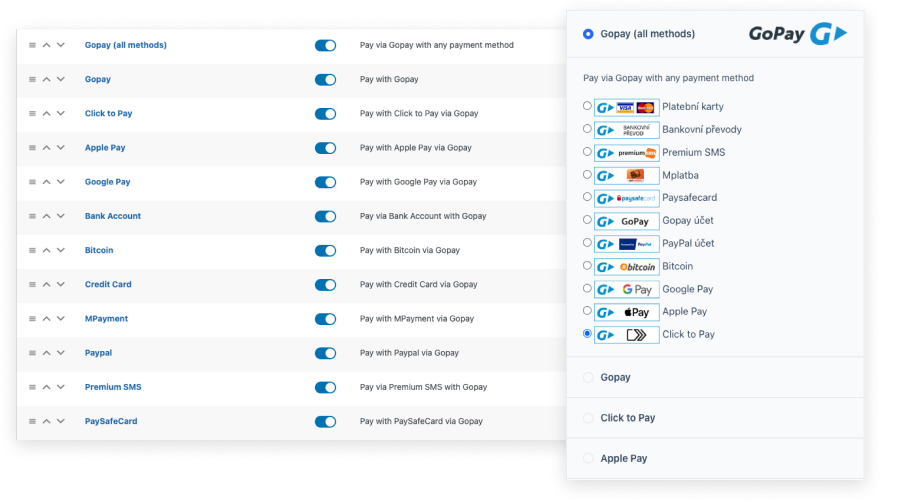
Task: Open the Gopay (all methods) settings link
Action: (126, 45)
